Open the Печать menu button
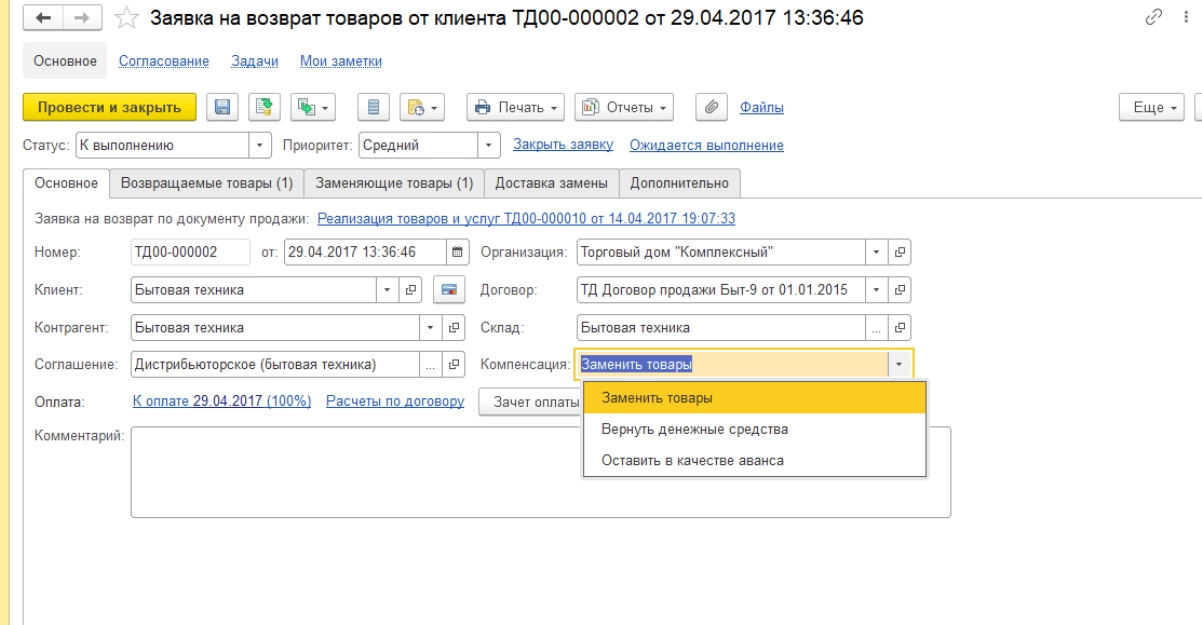1202x625 pixels. click(x=516, y=107)
